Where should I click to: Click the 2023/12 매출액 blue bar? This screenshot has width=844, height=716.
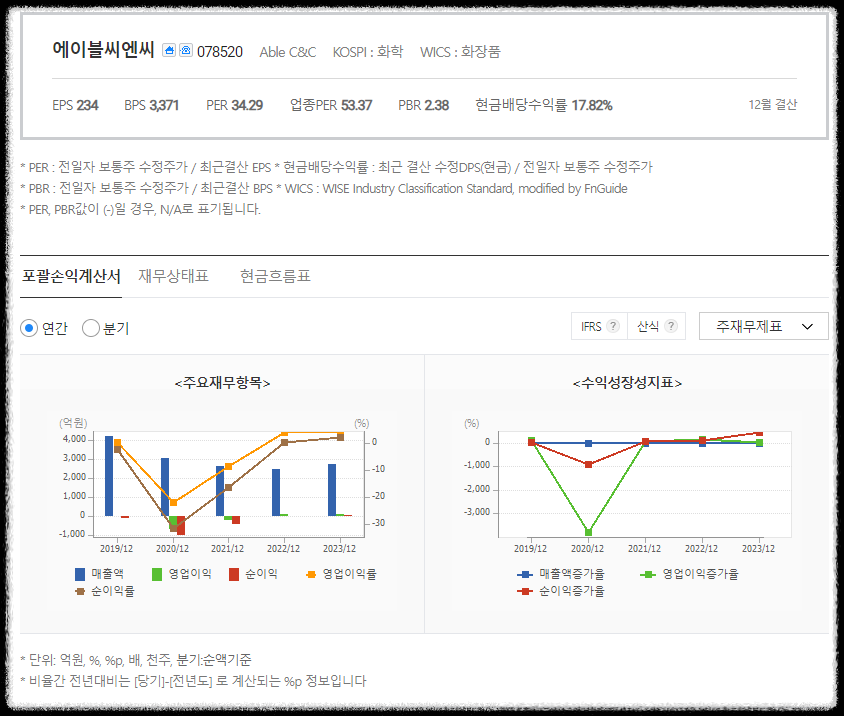pos(332,490)
